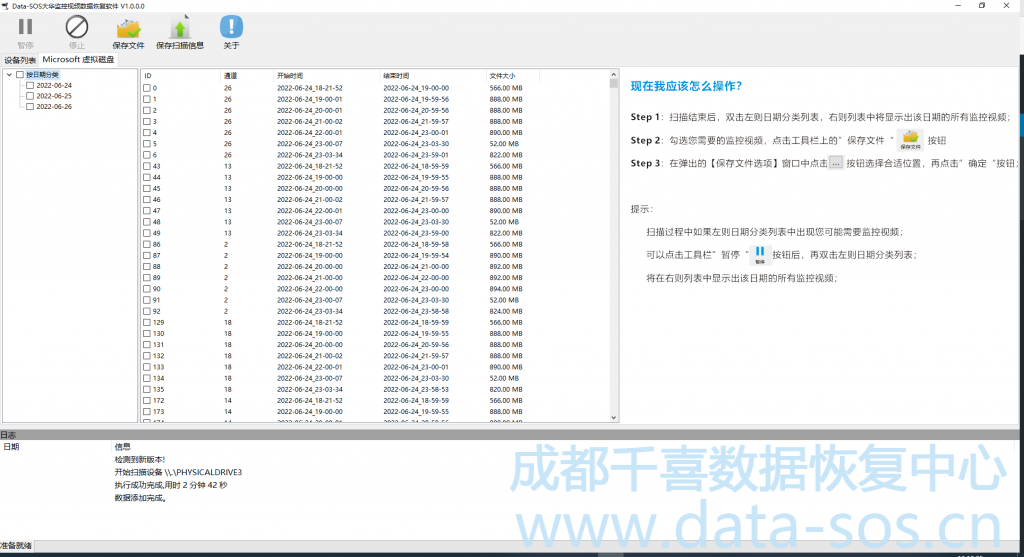The height and width of the screenshot is (557, 1024).
Task: Click the file list vertical scrollbar thumb
Action: coord(614,84)
